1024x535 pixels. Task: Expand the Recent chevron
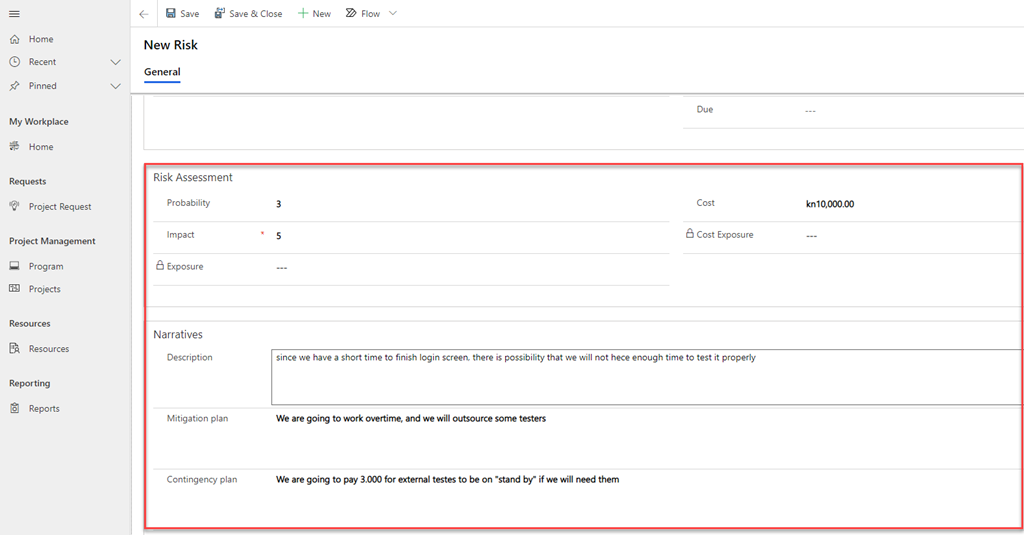tap(115, 62)
